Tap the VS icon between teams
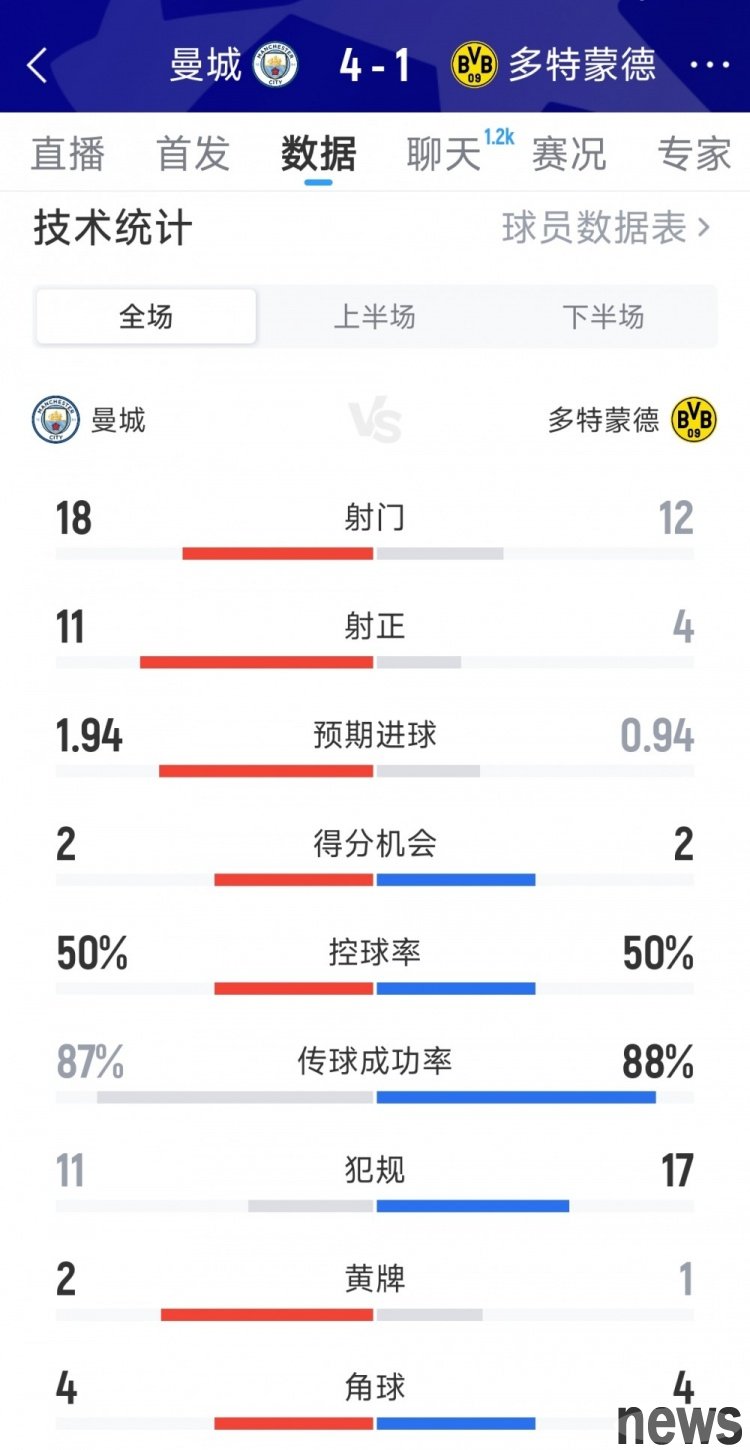Screen dimensions: 750x1450 [x=375, y=421]
